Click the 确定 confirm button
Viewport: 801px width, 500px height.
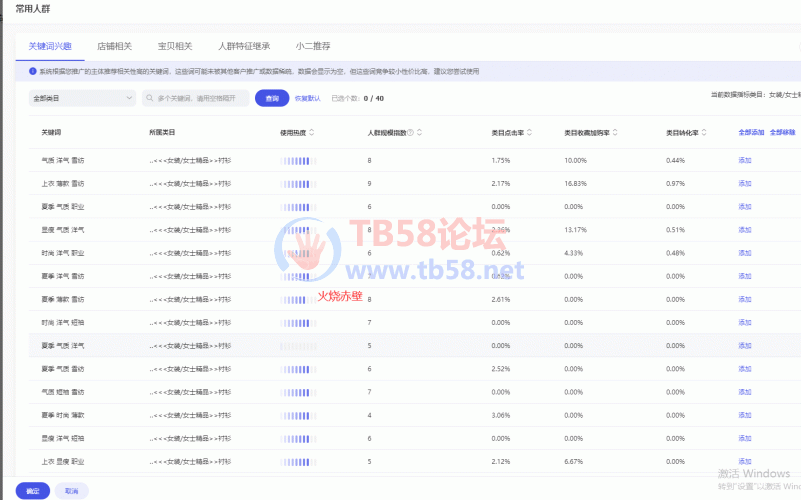[x=33, y=491]
